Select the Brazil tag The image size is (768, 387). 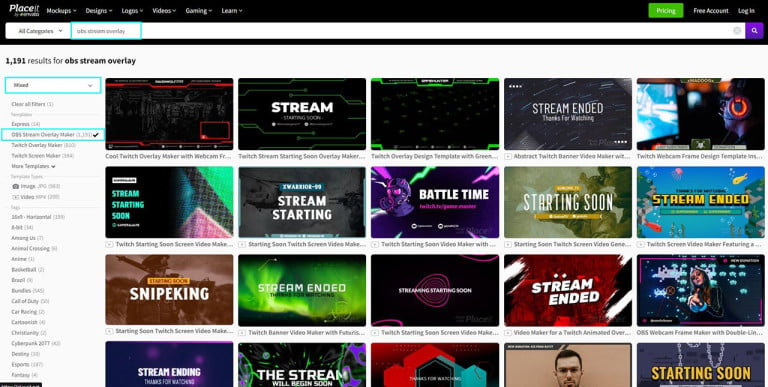pos(22,280)
